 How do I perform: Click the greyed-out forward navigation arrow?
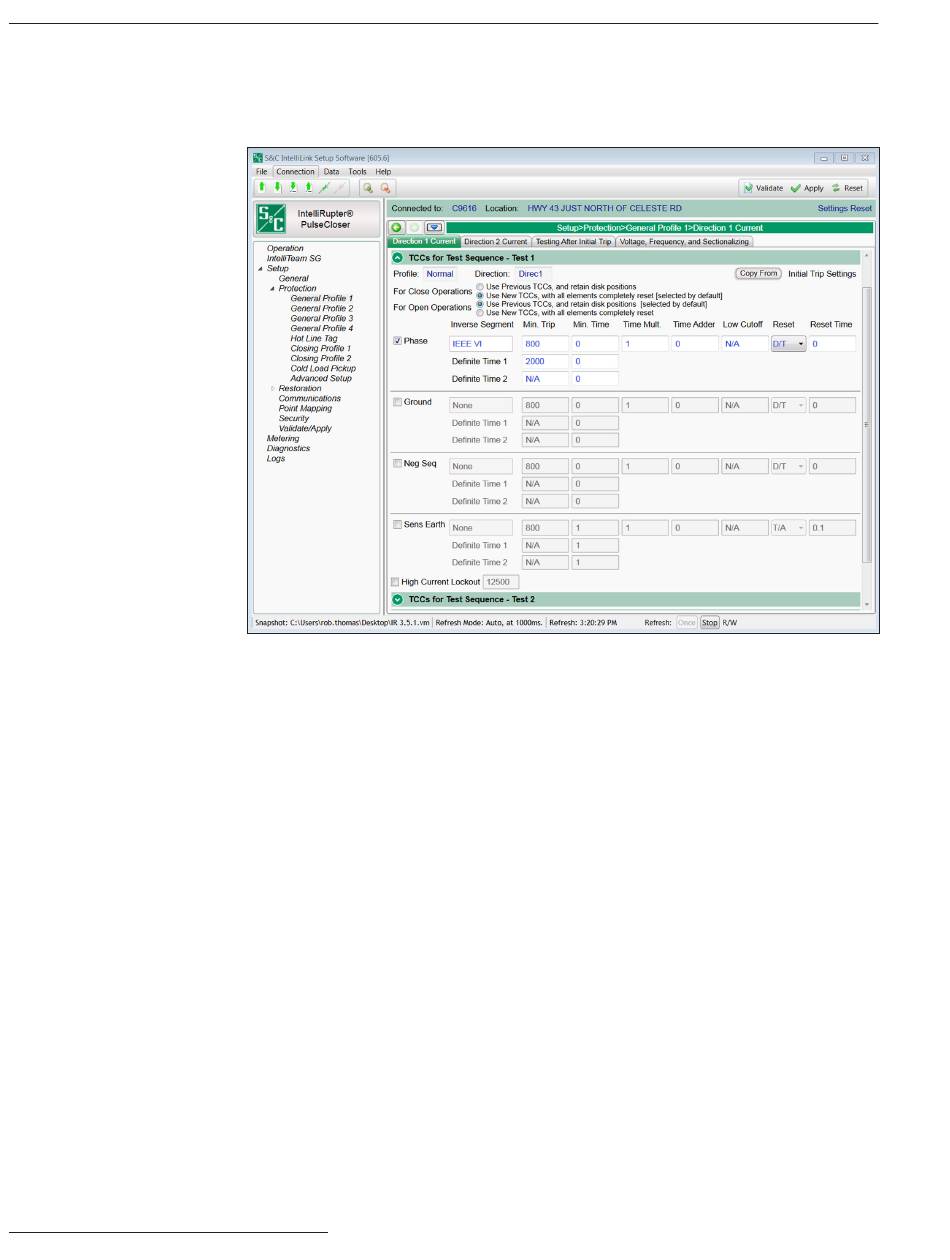tap(415, 228)
